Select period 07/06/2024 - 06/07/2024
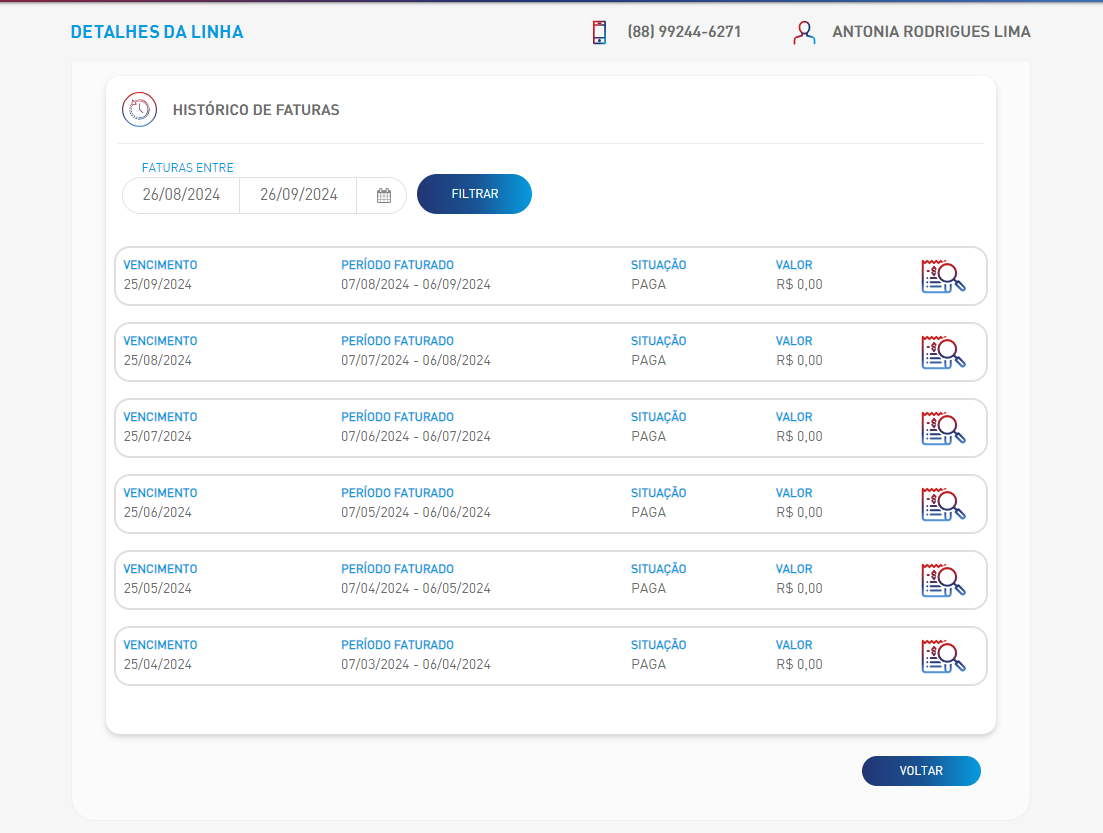The width and height of the screenshot is (1103, 833). (x=416, y=436)
